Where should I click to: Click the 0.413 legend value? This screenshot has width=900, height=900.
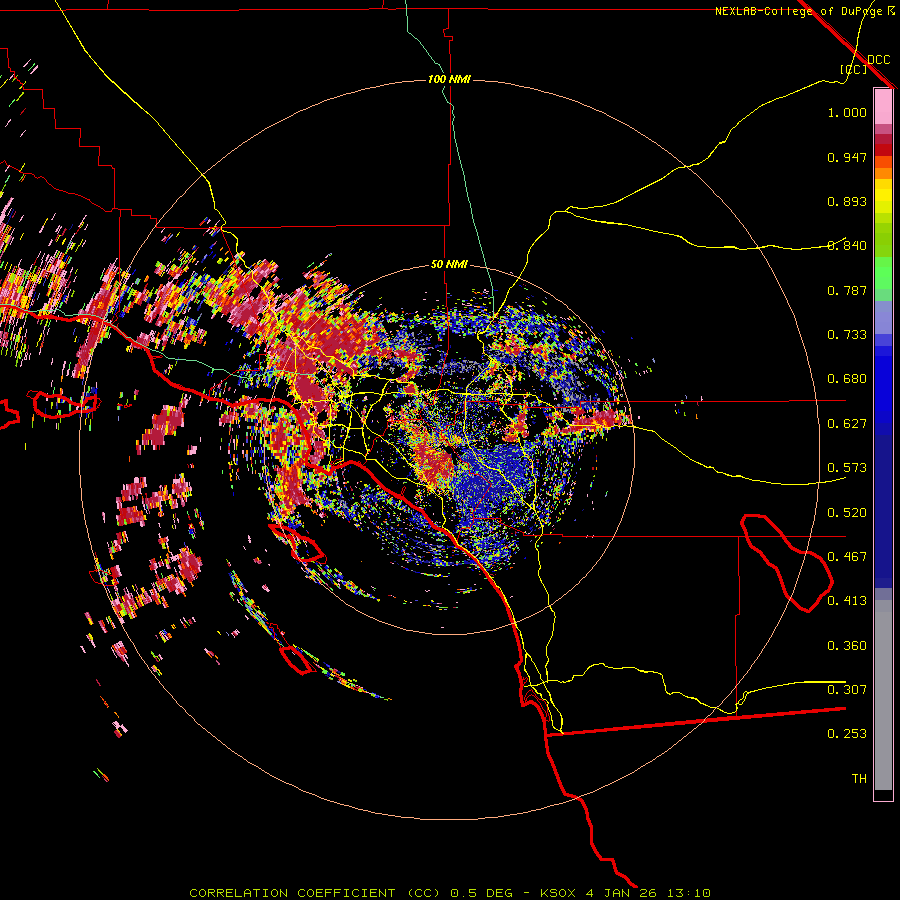(847, 601)
